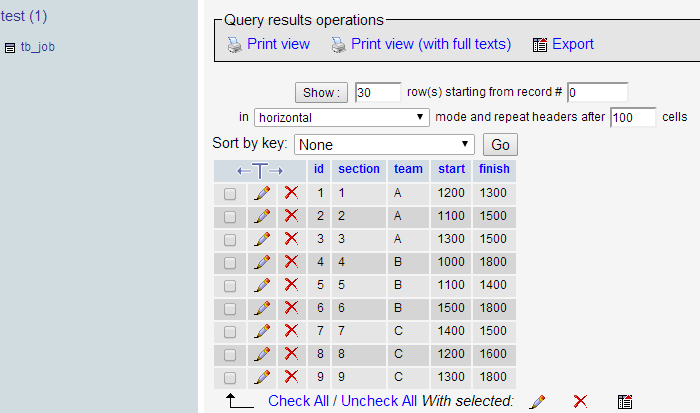Click the With selected delete X icon

580,401
